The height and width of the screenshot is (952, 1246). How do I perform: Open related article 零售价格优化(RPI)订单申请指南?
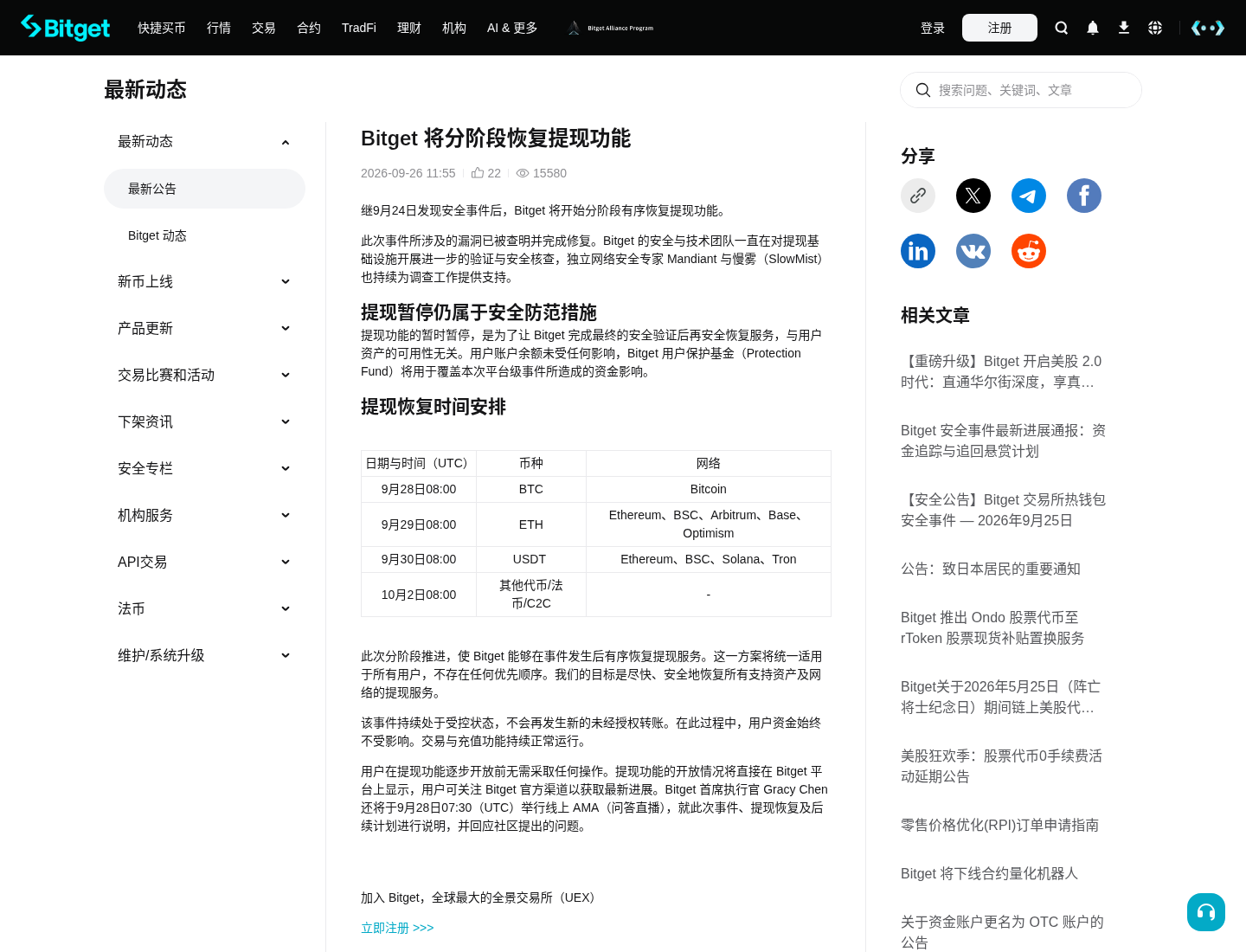[x=999, y=825]
